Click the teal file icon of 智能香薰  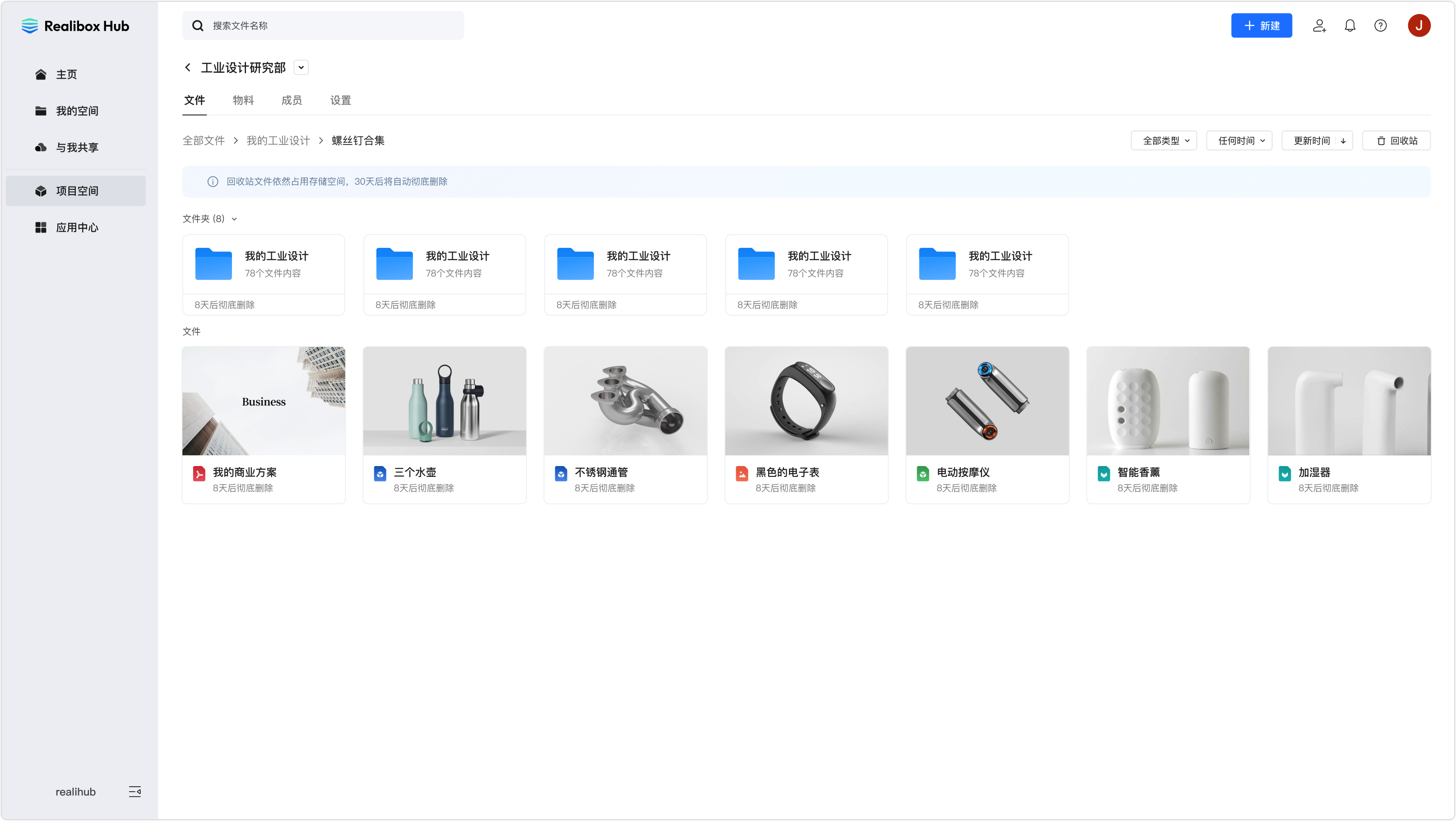(x=1104, y=473)
